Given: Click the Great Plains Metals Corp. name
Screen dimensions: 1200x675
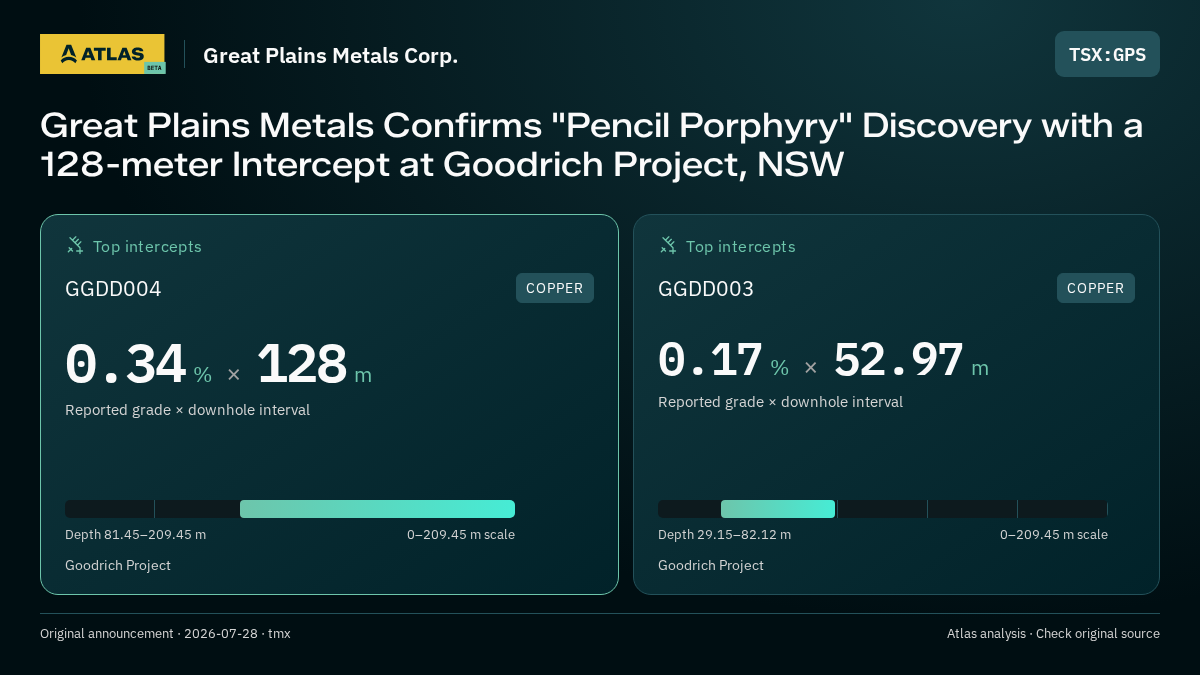Looking at the screenshot, I should click(330, 55).
